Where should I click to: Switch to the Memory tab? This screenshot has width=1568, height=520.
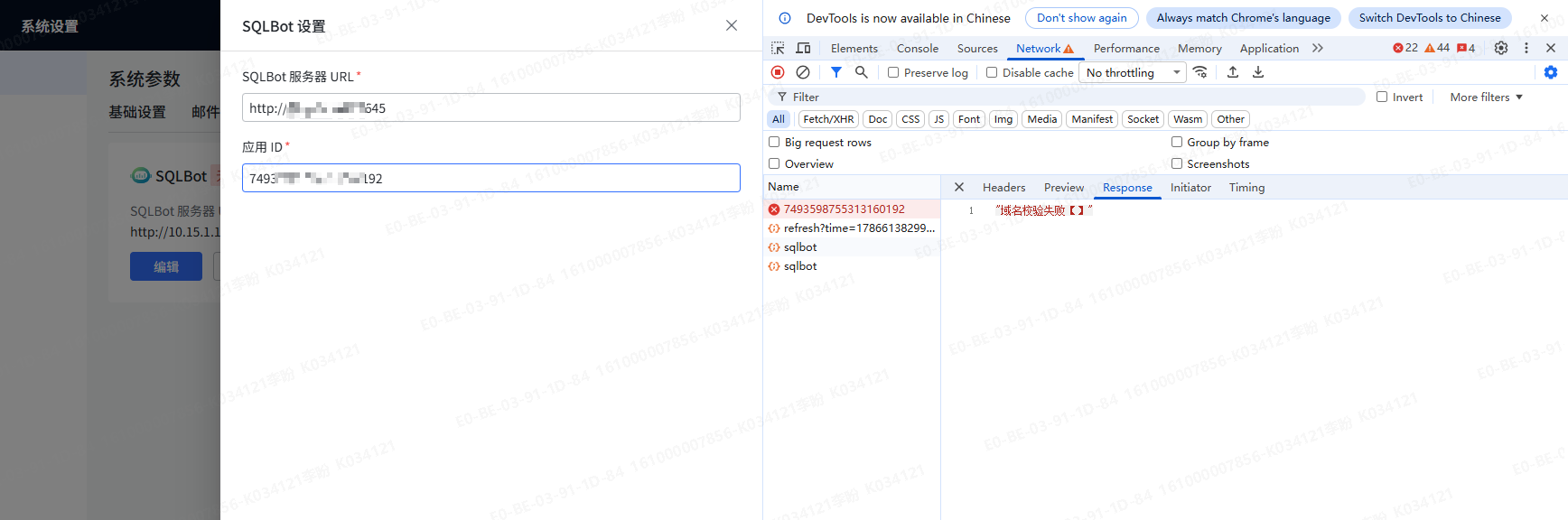tap(1199, 48)
